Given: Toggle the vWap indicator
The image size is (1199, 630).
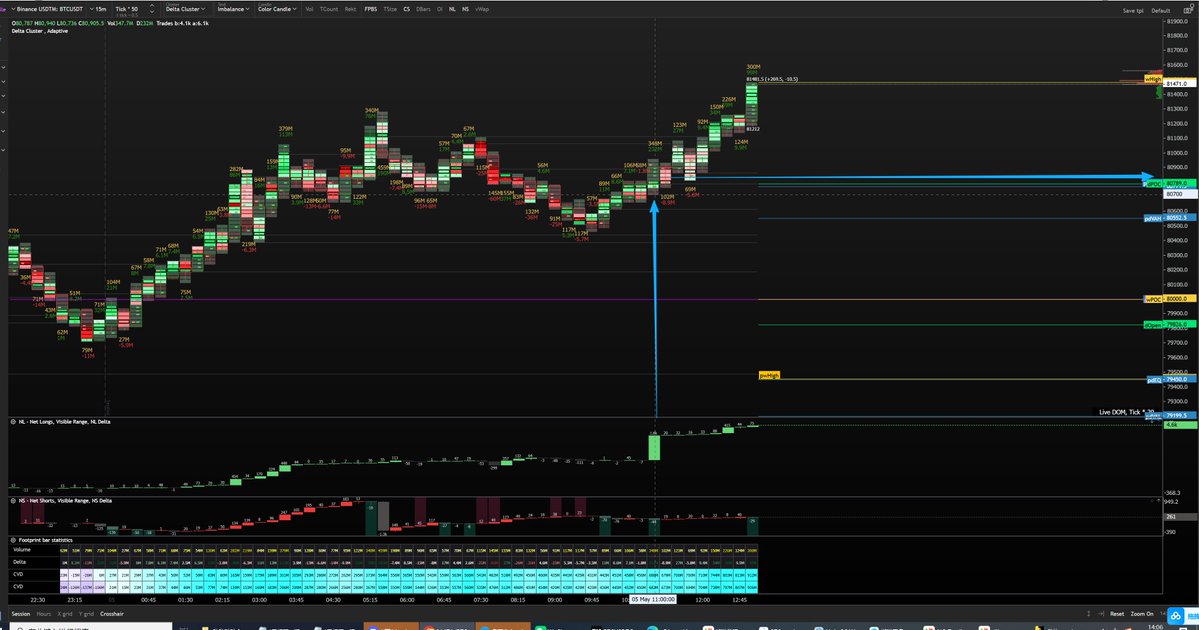Looking at the screenshot, I should click(482, 9).
